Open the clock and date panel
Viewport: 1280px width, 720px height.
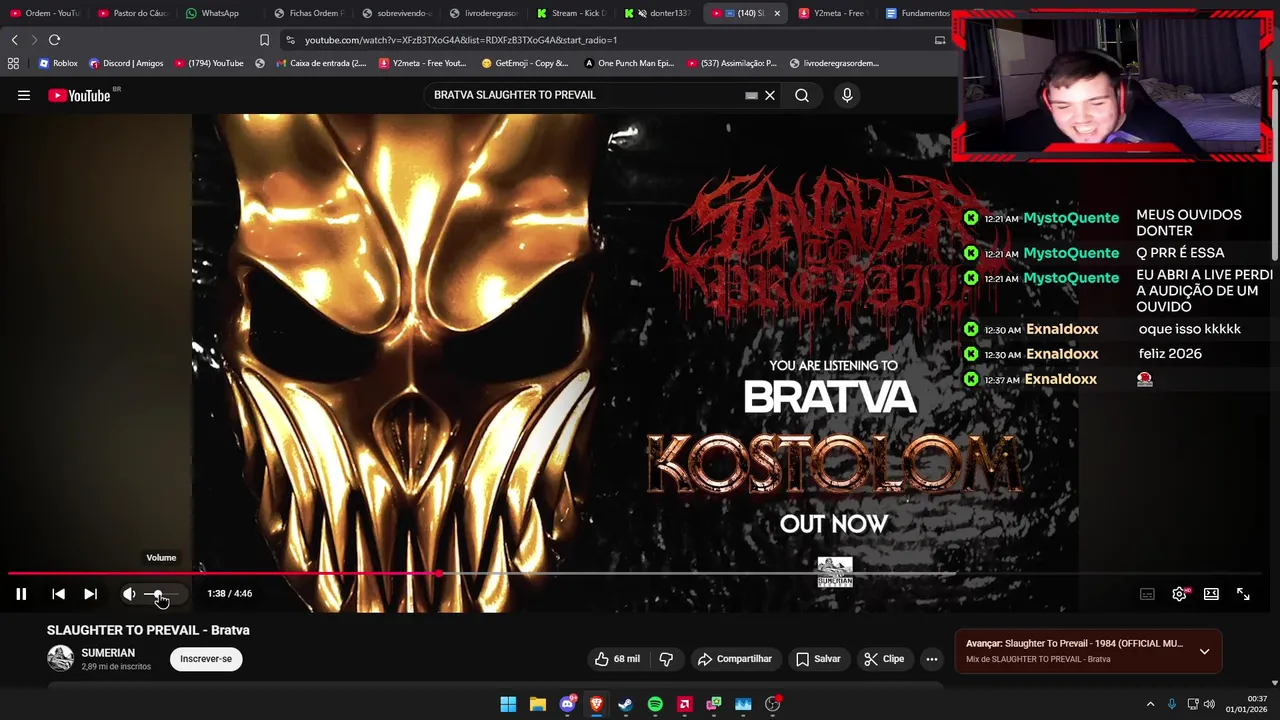tap(1246, 704)
